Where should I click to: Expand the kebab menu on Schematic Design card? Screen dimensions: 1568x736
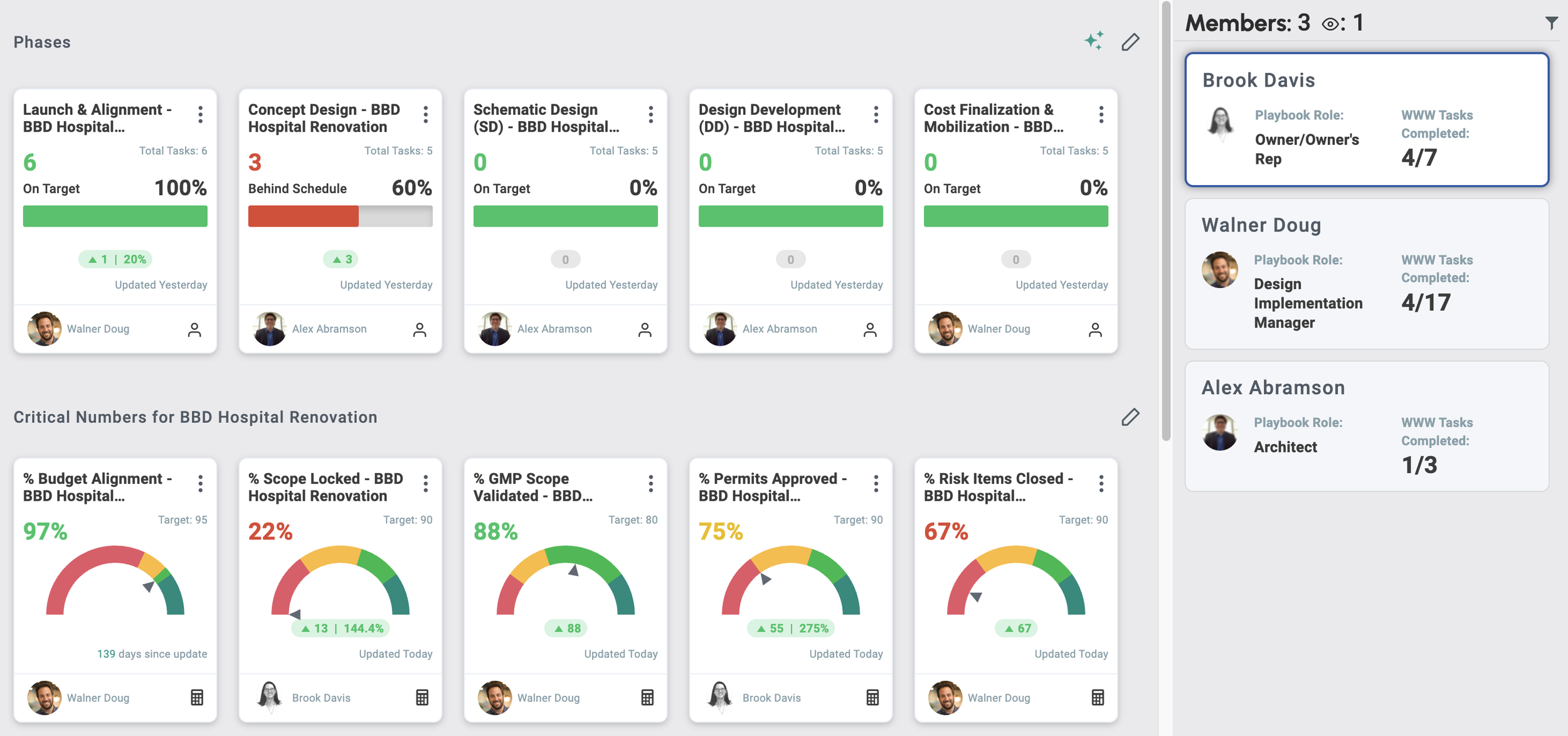(651, 114)
